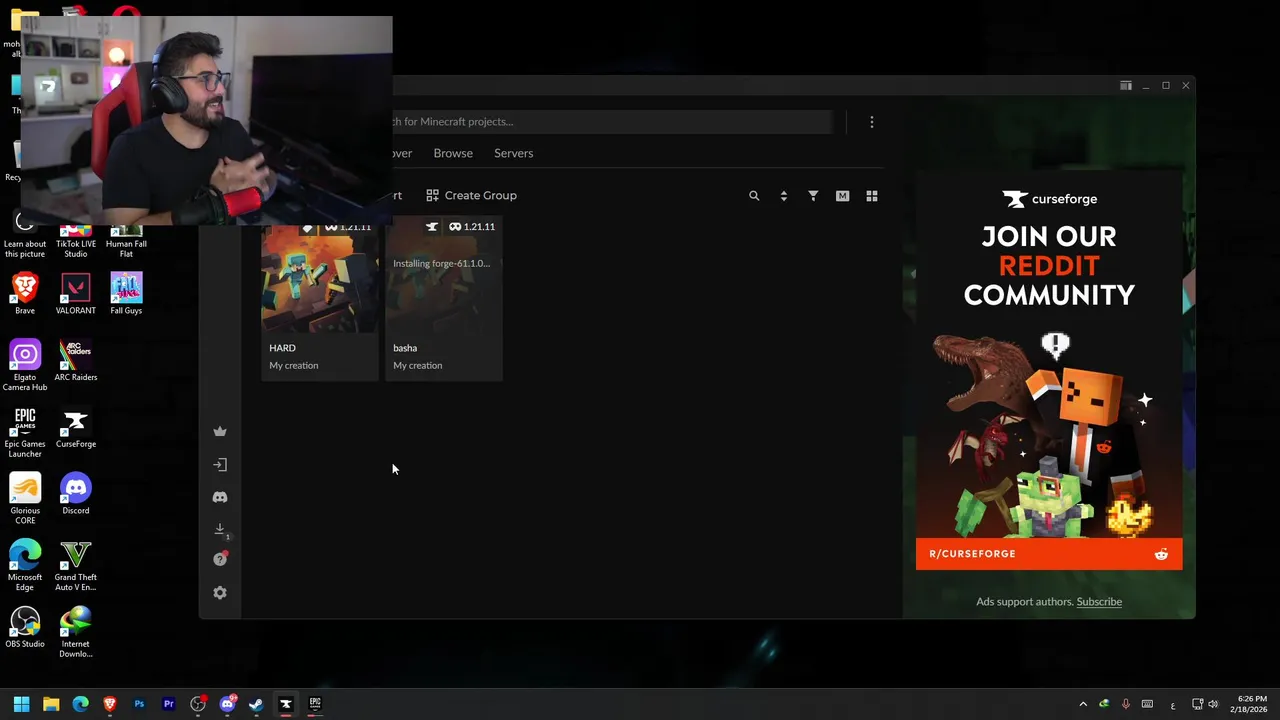Toggle the microphone tray icon
This screenshot has height=720, width=1280.
click(x=1125, y=704)
